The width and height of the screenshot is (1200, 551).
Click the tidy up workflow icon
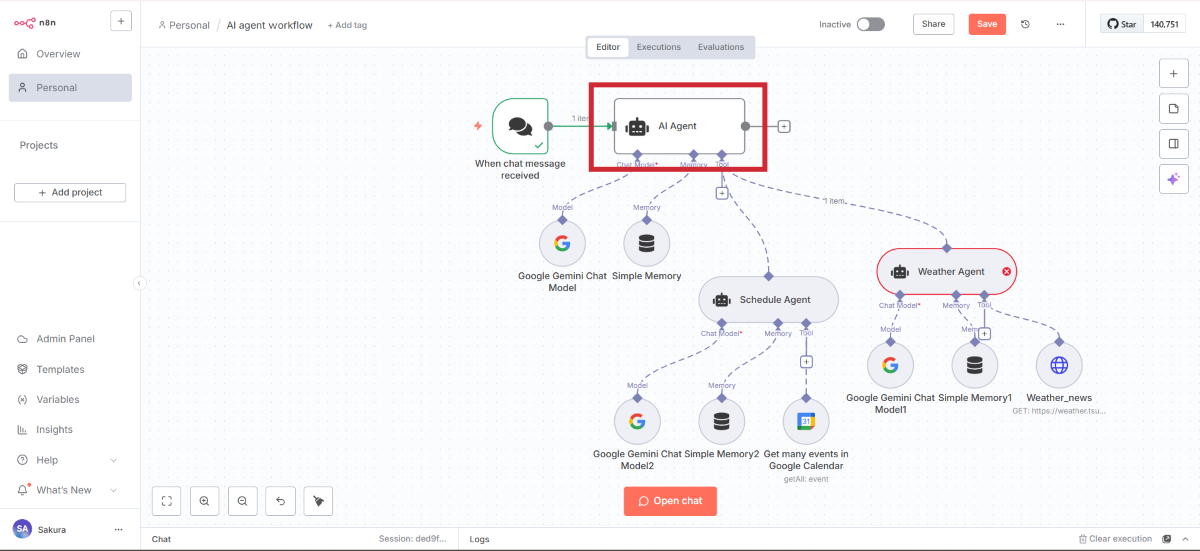click(318, 501)
